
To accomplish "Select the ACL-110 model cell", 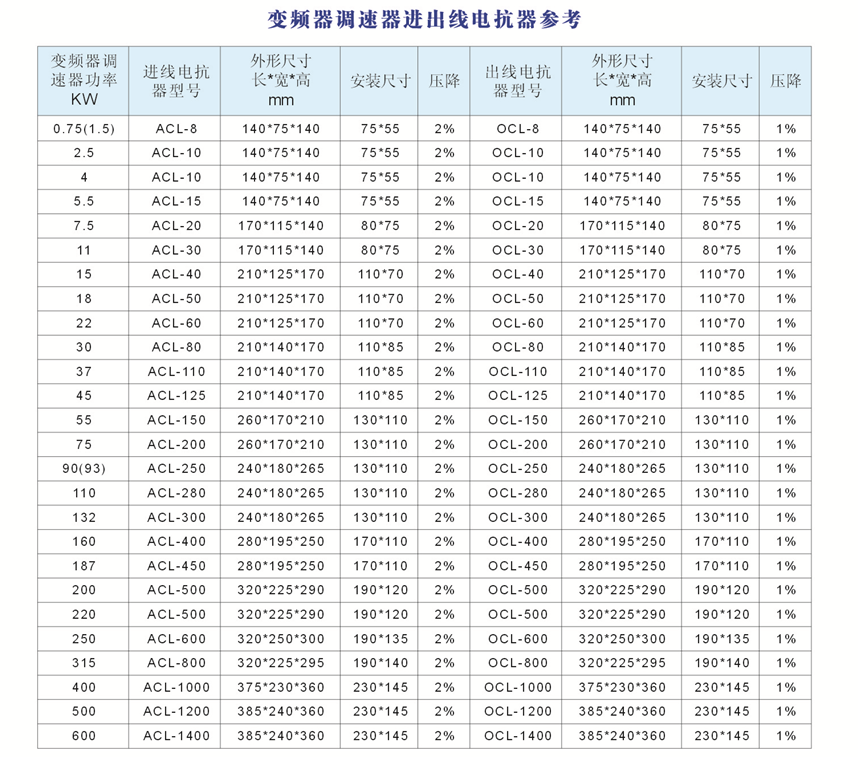I will [x=176, y=372].
